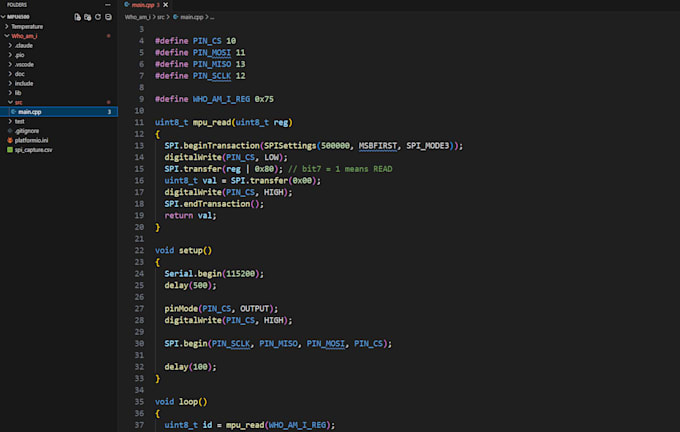Click Who_am_i in the breadcrumb
The image size is (680, 432).
pyautogui.click(x=137, y=17)
